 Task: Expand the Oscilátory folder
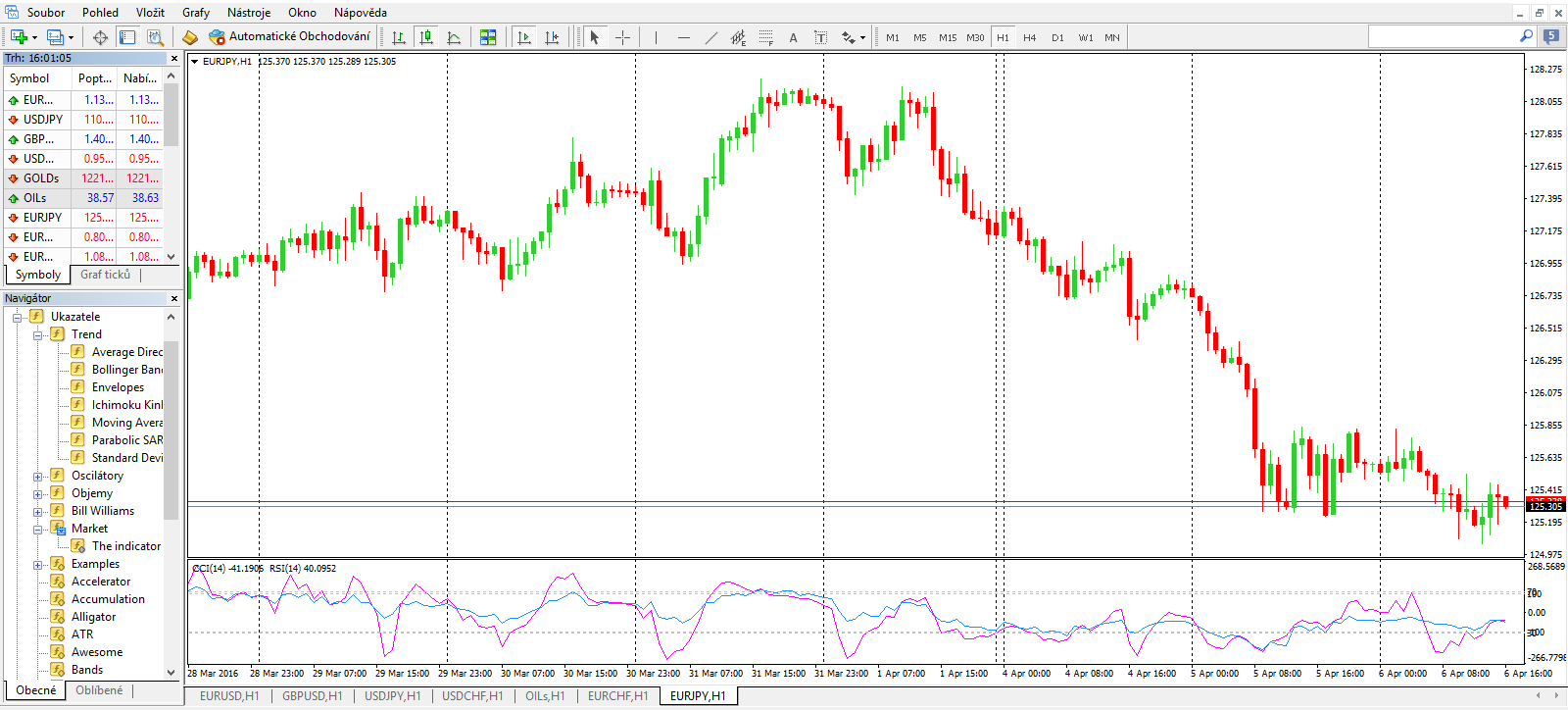[37, 476]
